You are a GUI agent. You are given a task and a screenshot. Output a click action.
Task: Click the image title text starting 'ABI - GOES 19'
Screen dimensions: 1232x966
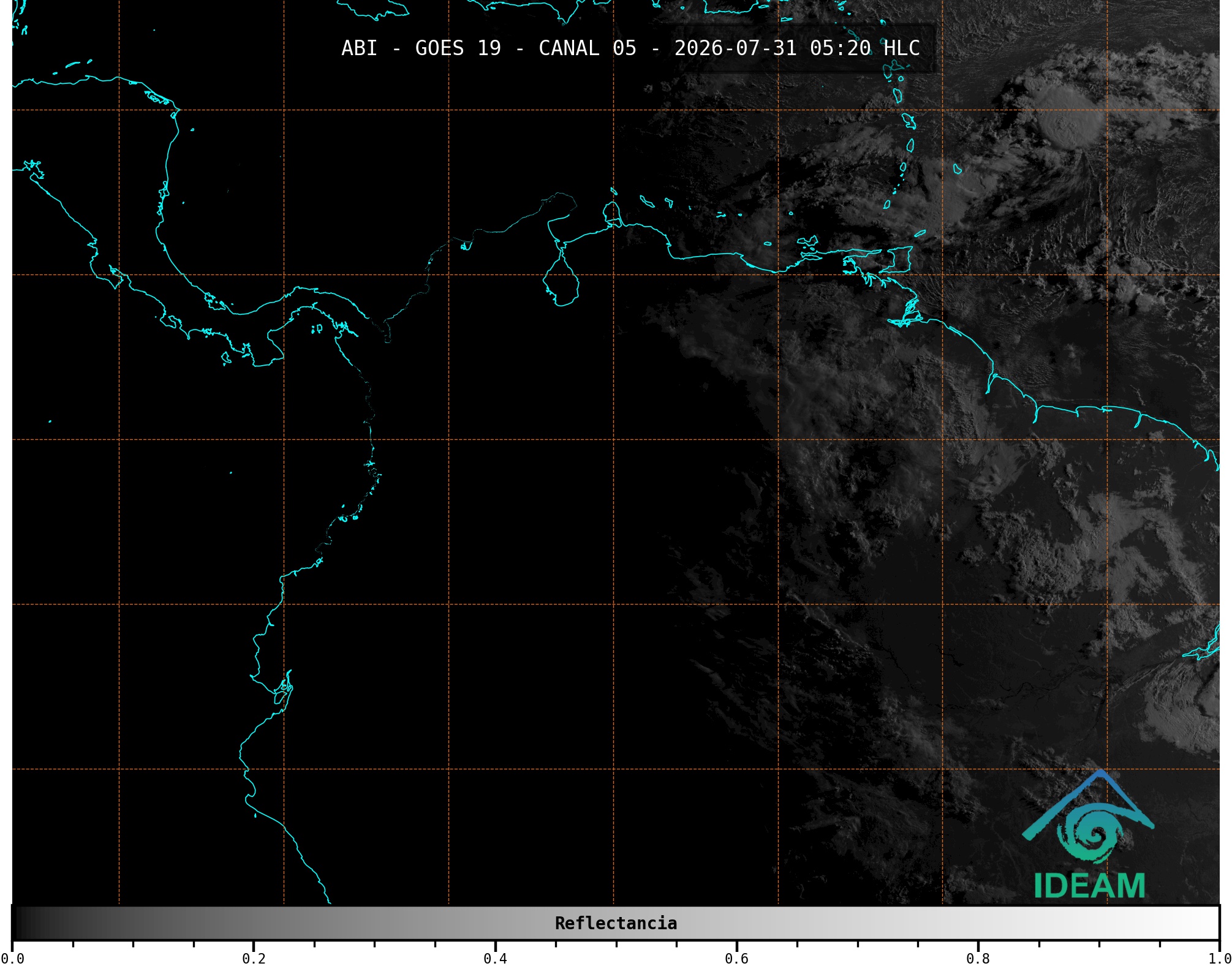[630, 48]
